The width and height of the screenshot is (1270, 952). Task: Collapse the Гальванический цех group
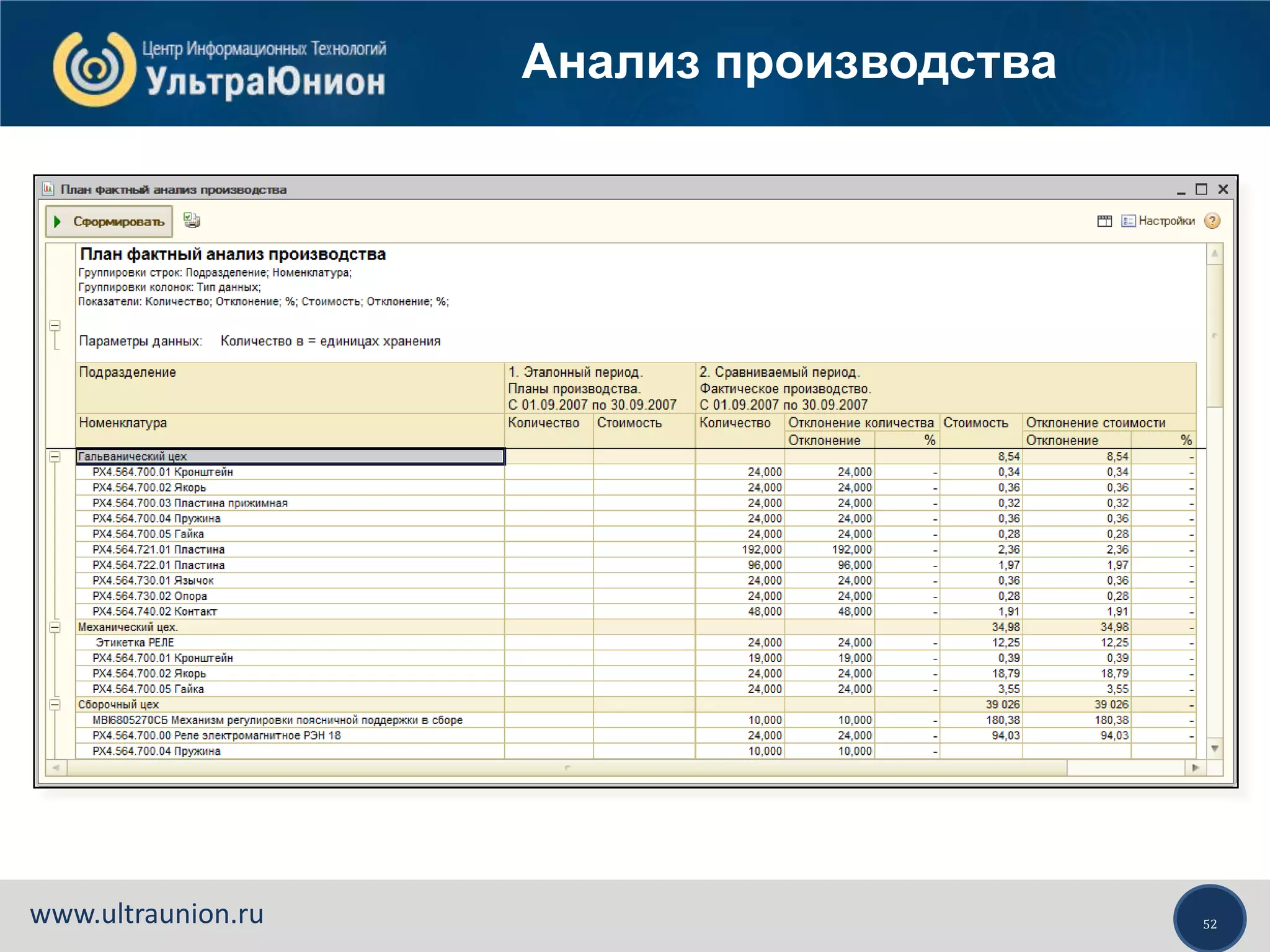click(55, 457)
